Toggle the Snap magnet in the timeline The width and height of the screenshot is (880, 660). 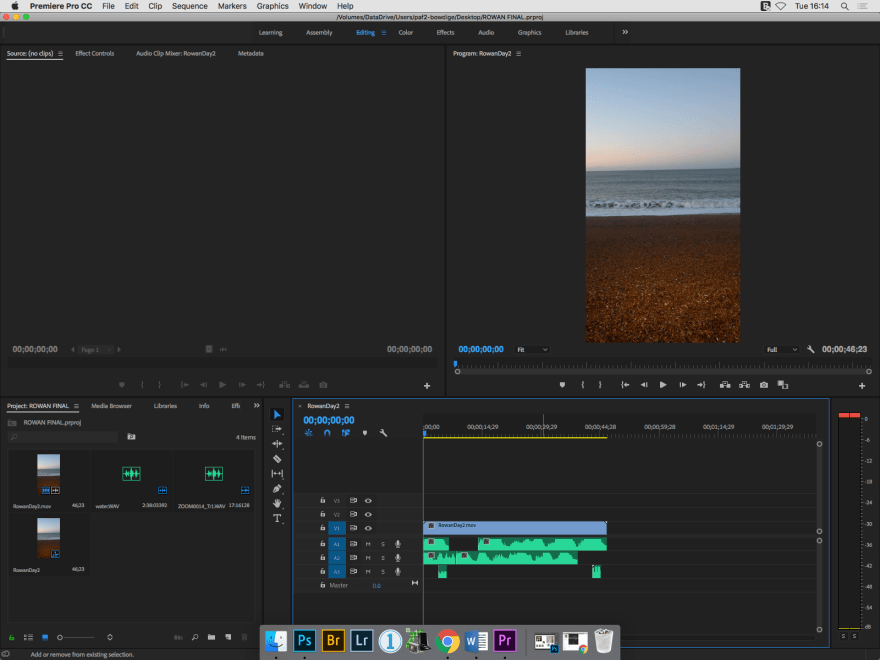(x=328, y=432)
